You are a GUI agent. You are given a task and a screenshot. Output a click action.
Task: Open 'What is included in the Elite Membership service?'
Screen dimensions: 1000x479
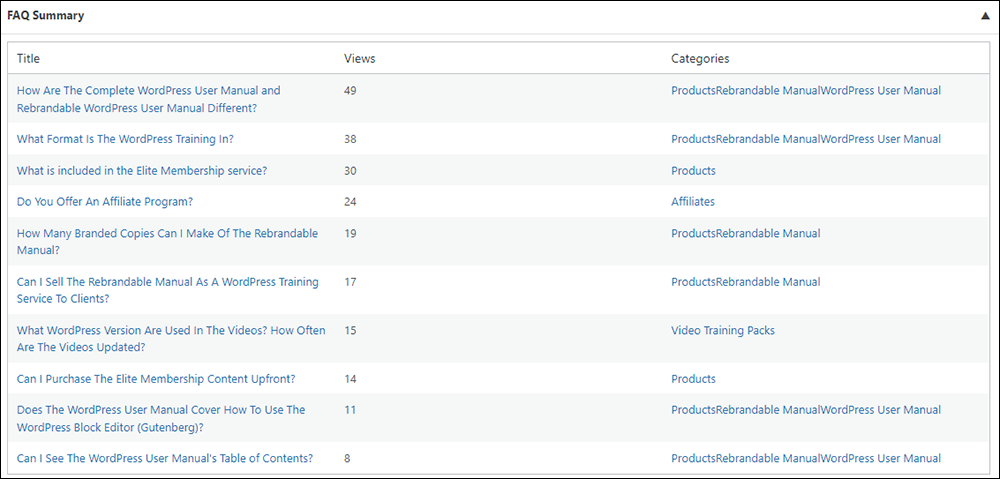click(142, 171)
